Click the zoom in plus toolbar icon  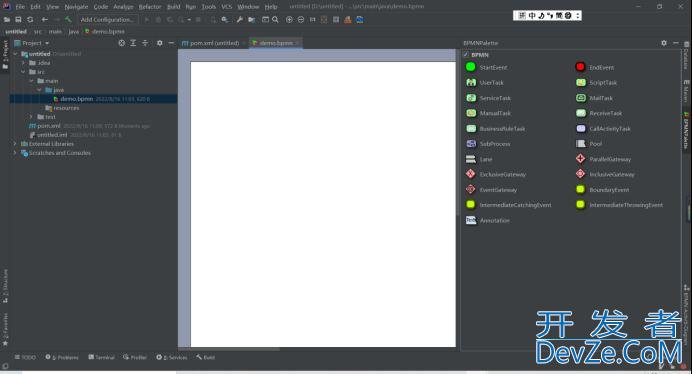click(289, 19)
